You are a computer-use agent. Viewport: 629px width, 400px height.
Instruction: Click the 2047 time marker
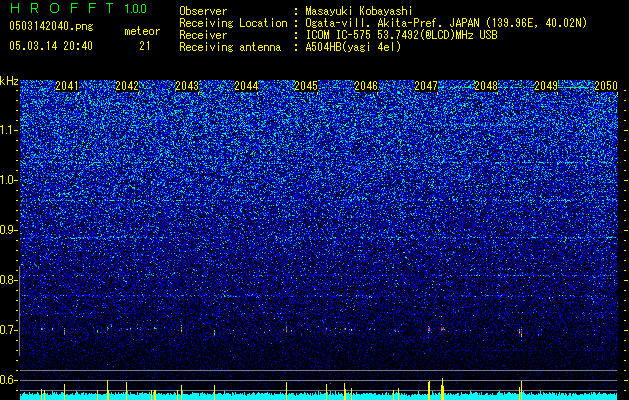(x=426, y=86)
